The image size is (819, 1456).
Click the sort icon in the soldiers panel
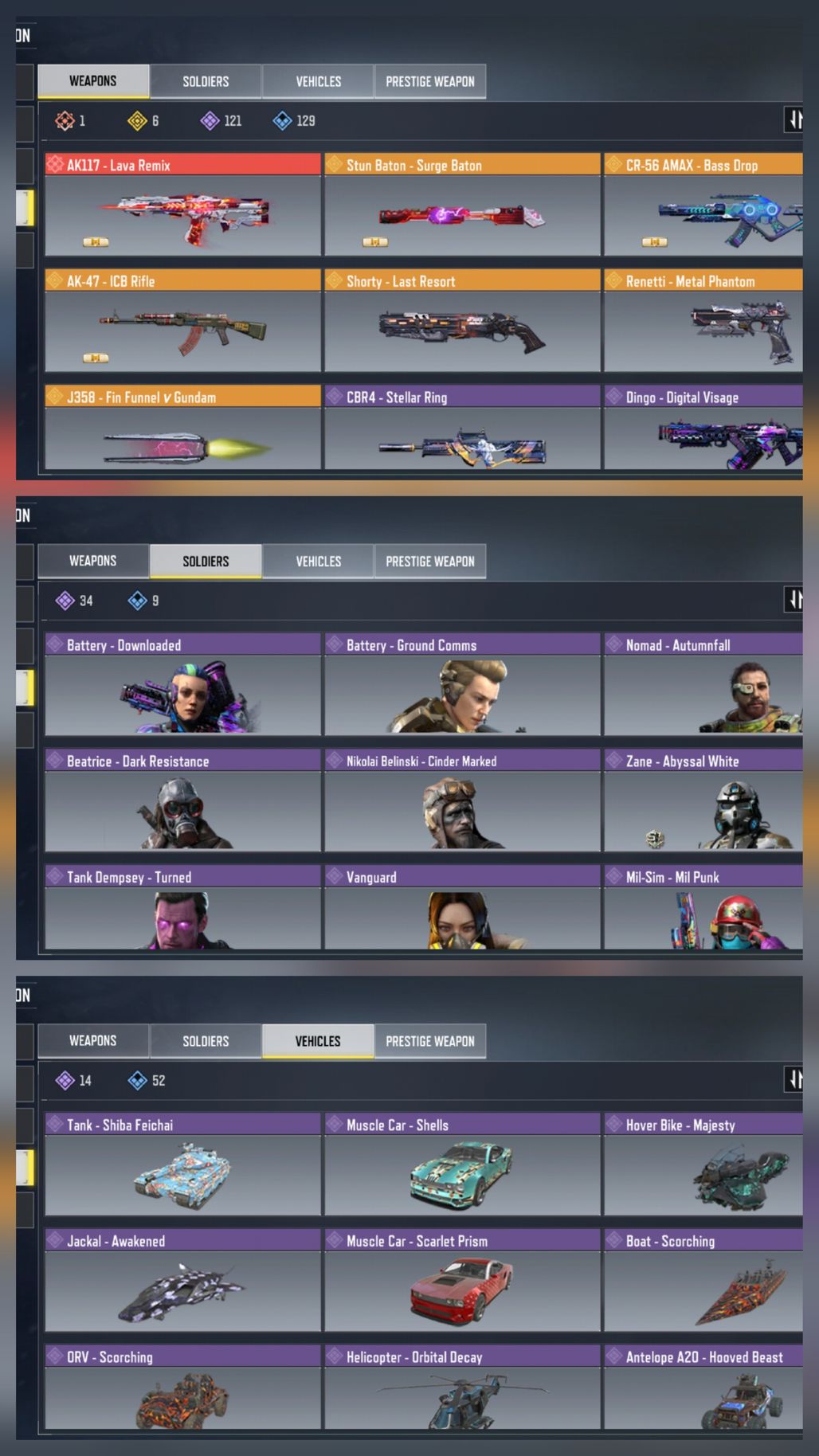pyautogui.click(x=794, y=600)
